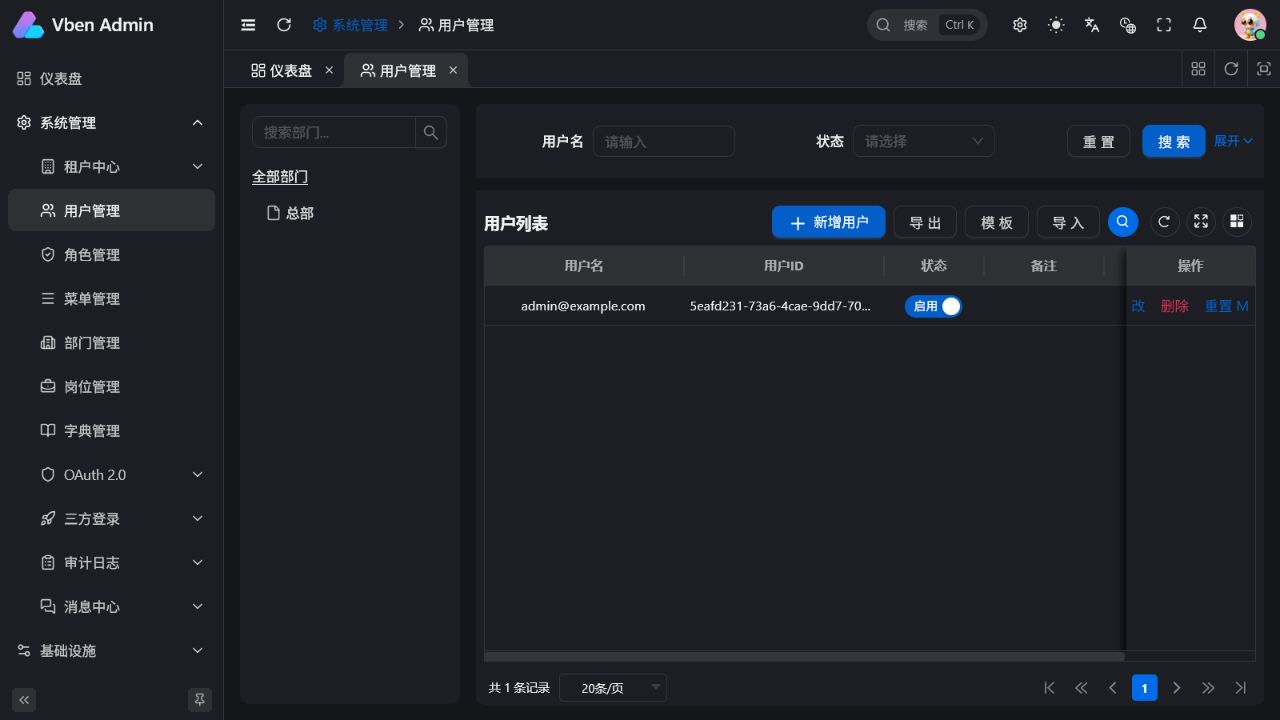1280x720 pixels.
Task: Focus the 搜索部门 input
Action: click(333, 132)
